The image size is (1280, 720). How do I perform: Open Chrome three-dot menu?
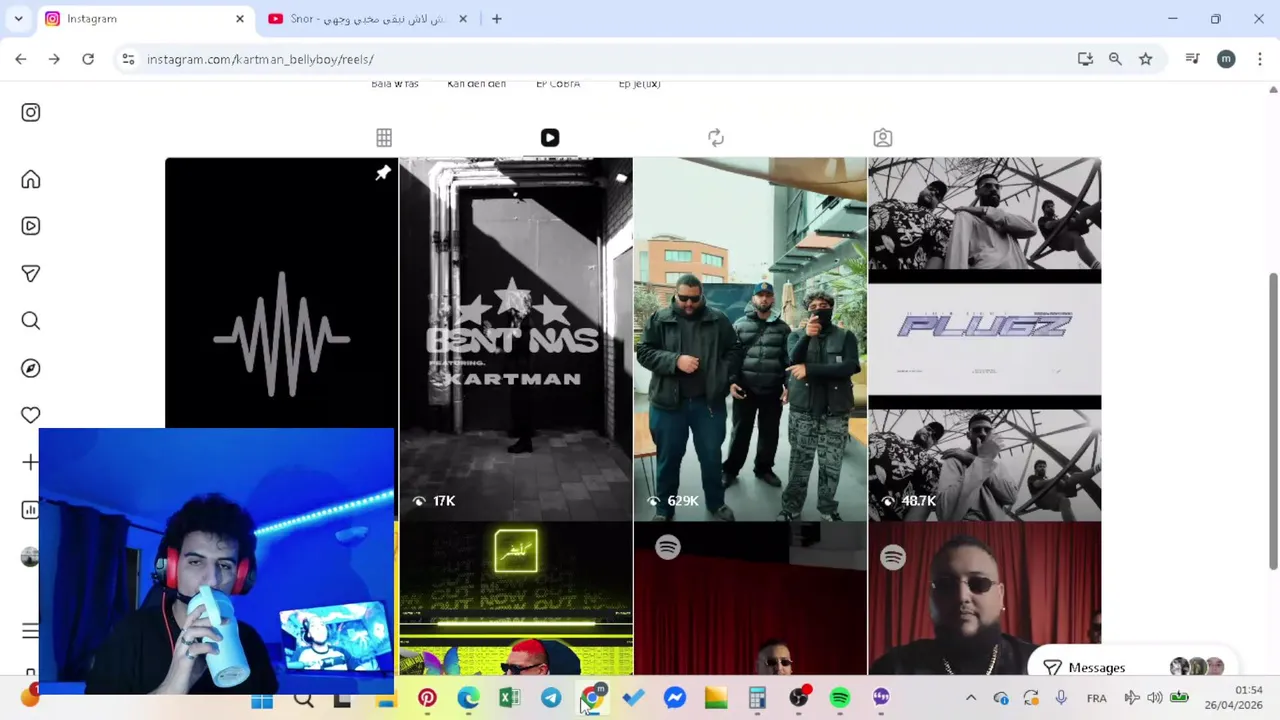1259,60
